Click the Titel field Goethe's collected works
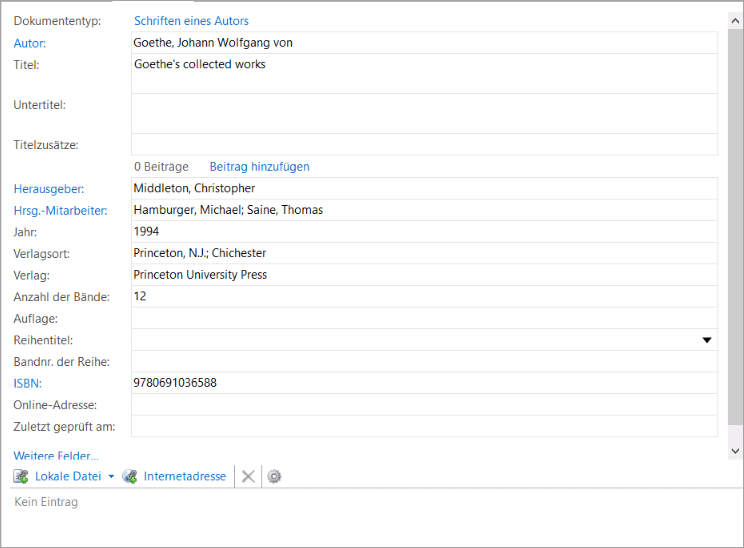Viewport: 744px width, 548px height. (424, 74)
